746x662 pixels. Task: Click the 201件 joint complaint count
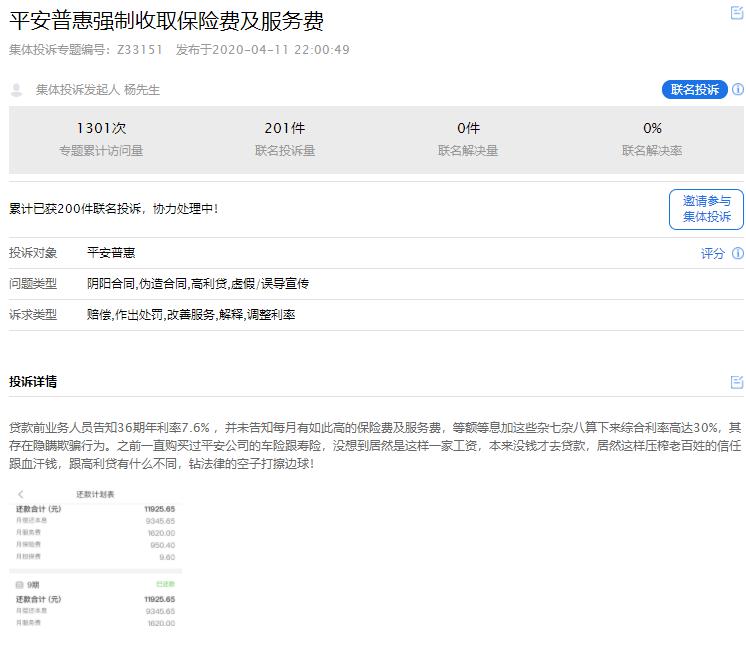pyautogui.click(x=285, y=128)
